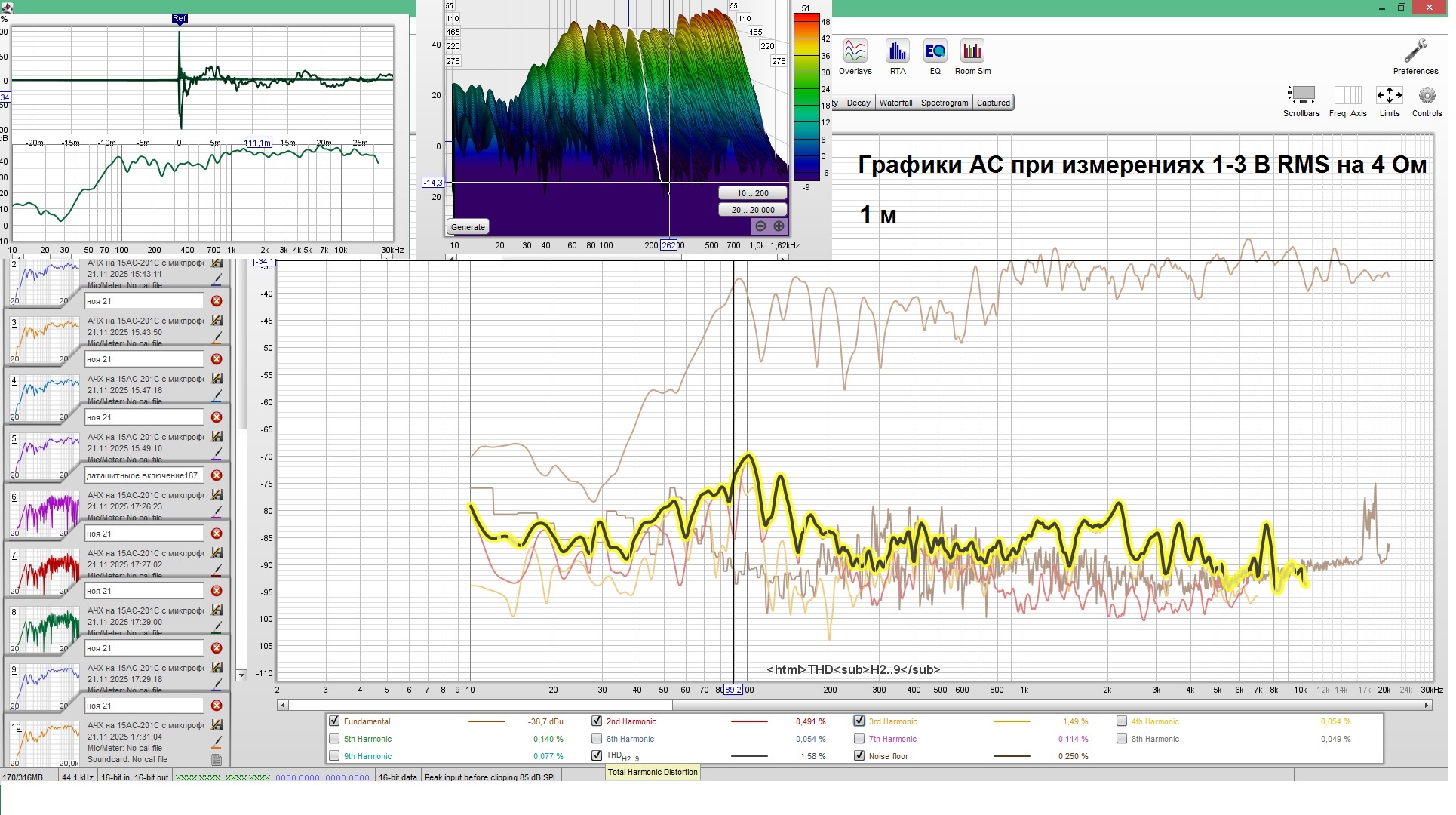Click right arrow of graph horizontal scrollbar
Image resolution: width=1456 pixels, height=815 pixels.
[x=1426, y=705]
